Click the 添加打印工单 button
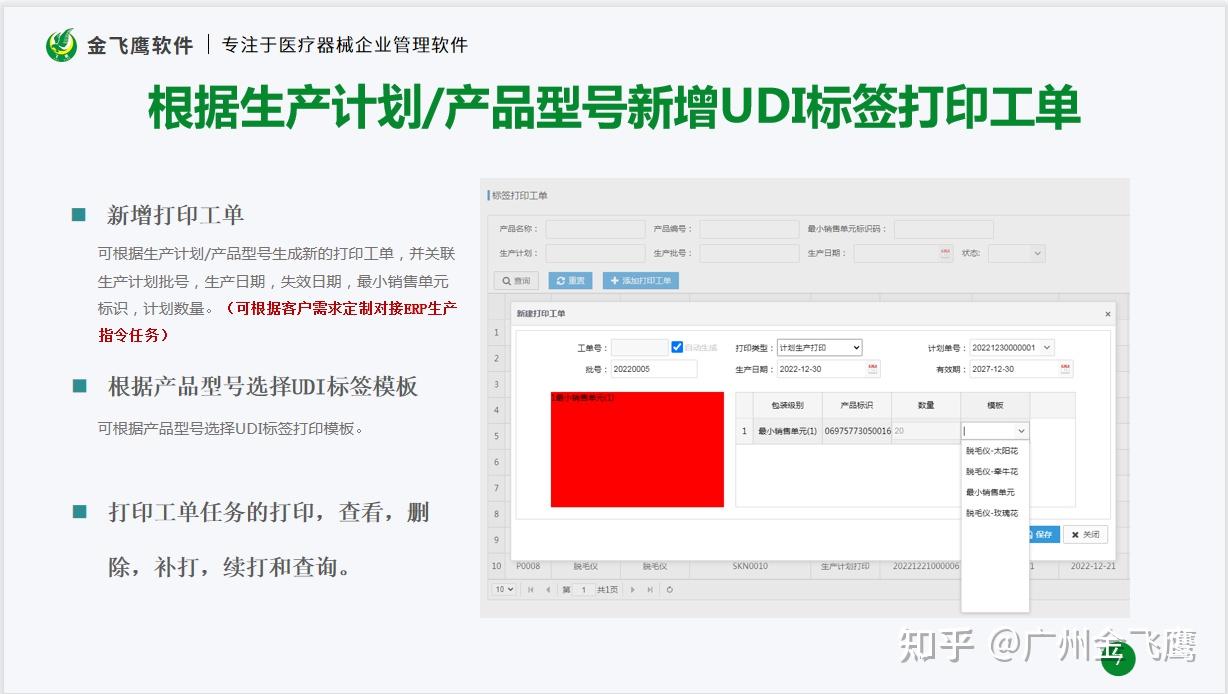This screenshot has width=1228, height=694. 640,280
